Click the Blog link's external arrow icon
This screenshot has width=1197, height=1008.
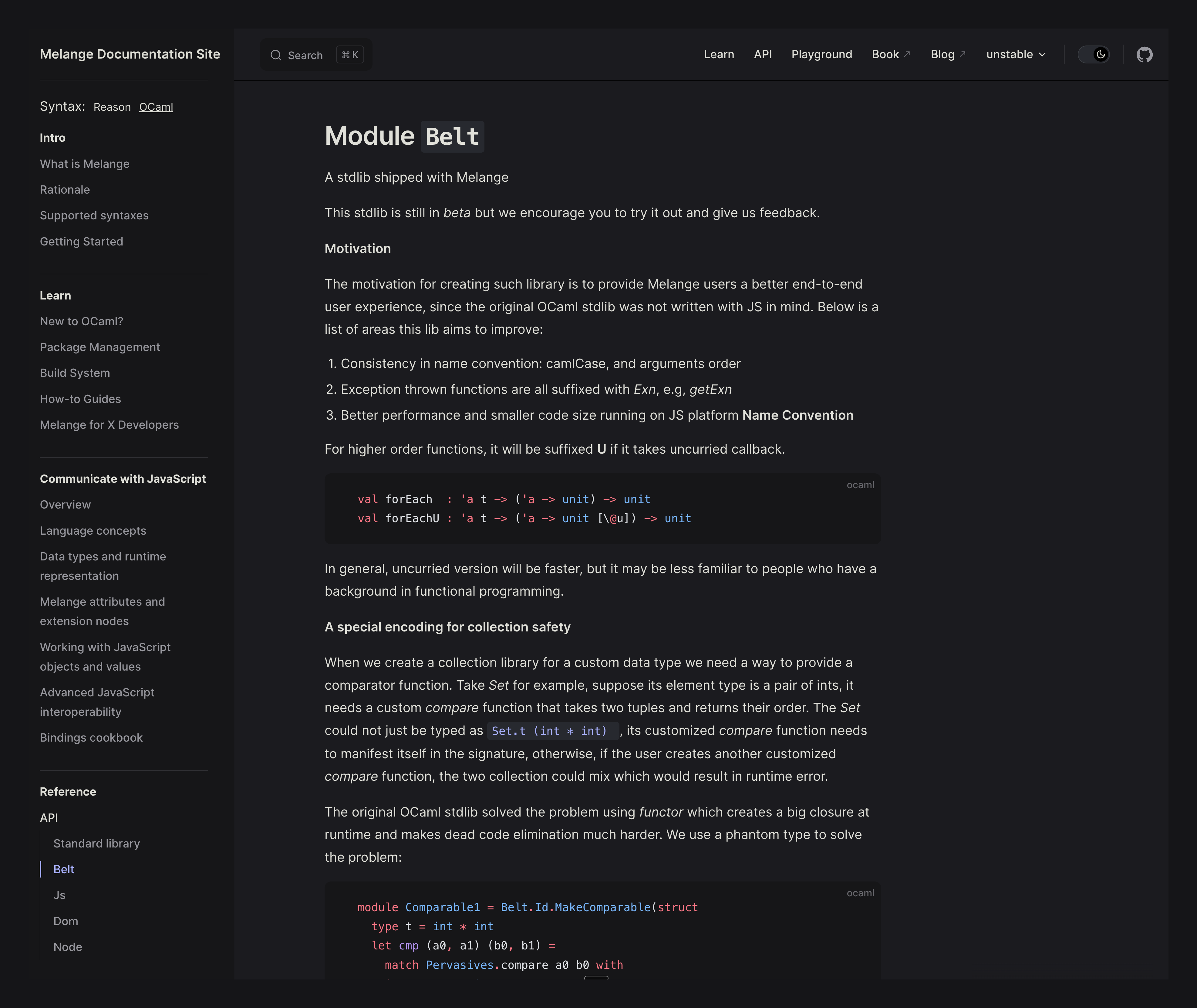(962, 54)
